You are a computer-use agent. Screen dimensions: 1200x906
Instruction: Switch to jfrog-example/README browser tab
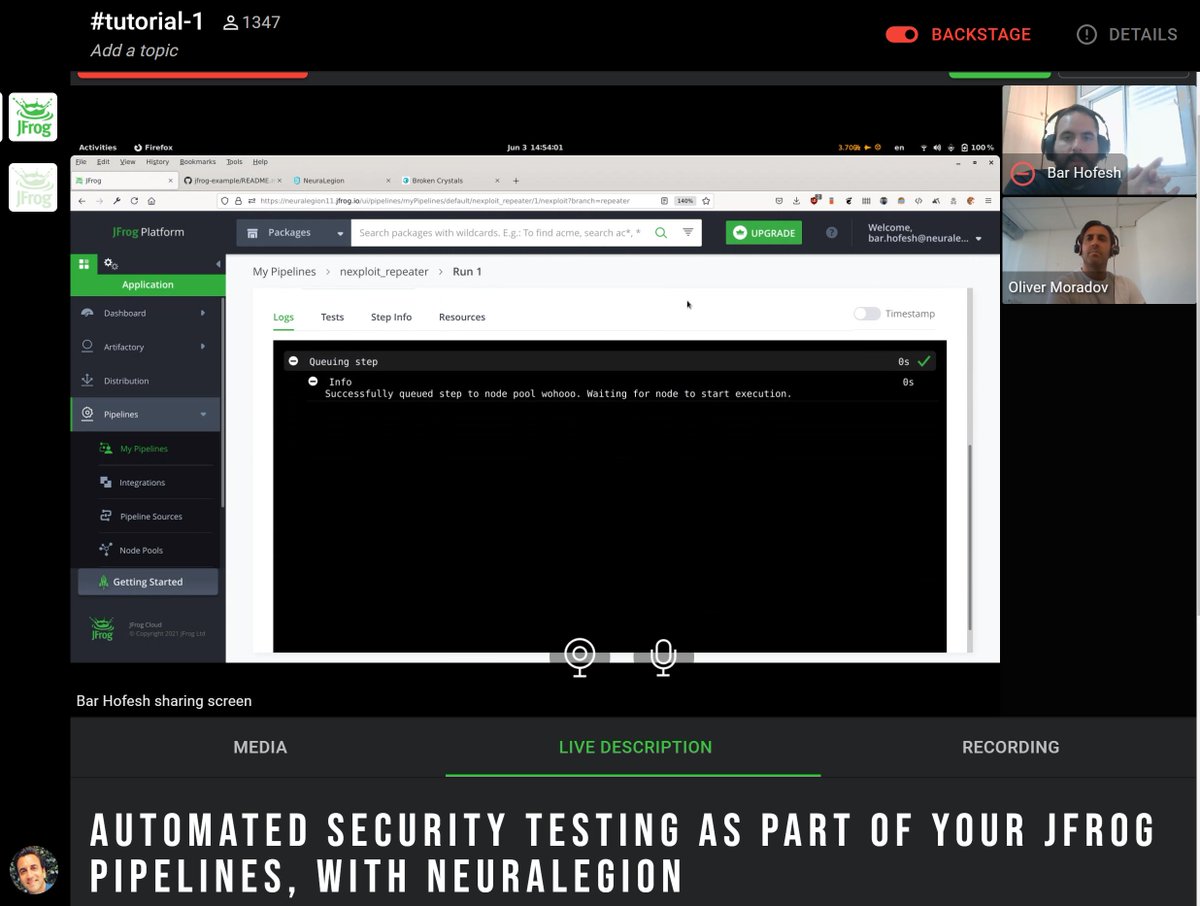(234, 181)
